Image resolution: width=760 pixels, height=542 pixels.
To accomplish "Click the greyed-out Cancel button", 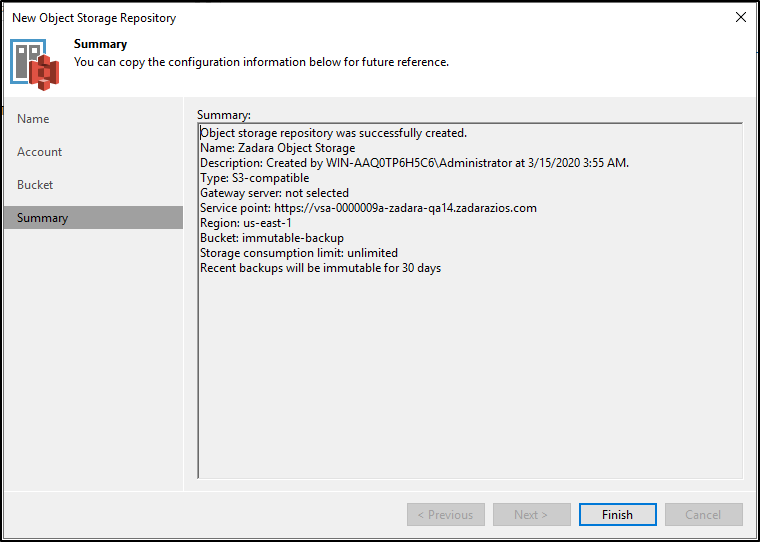I will point(704,514).
